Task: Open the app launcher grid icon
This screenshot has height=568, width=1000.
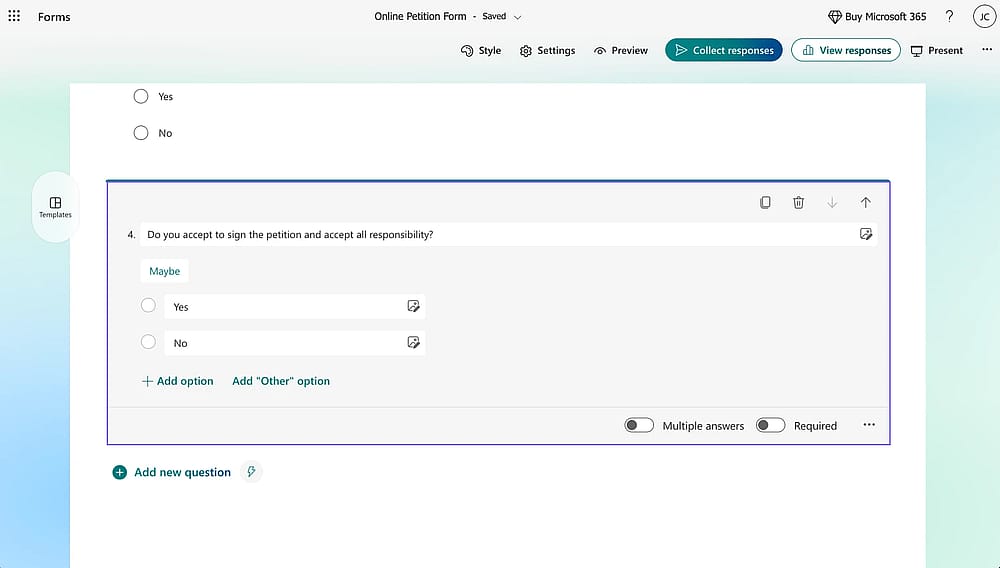Action: [x=14, y=16]
